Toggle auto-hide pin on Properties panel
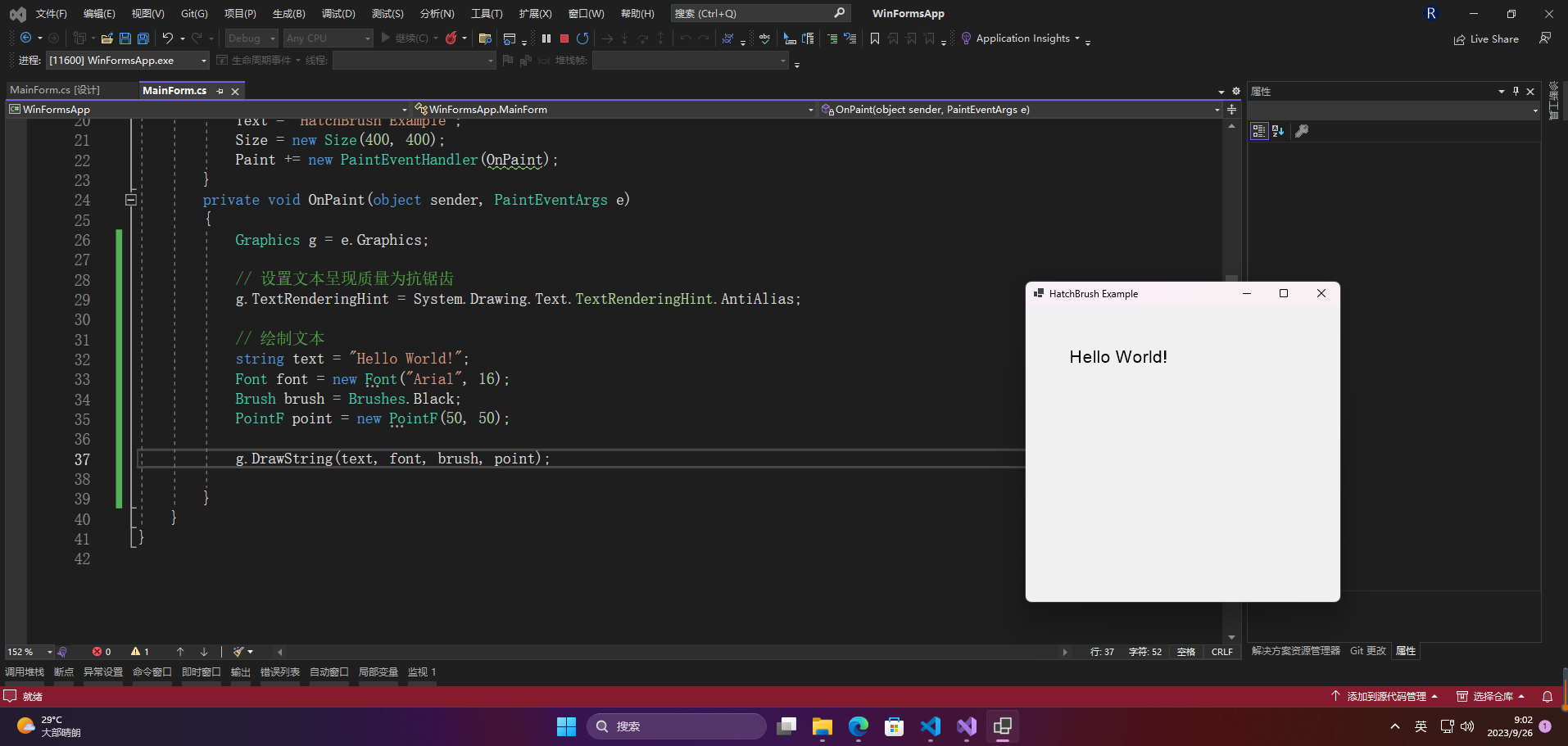This screenshot has height=746, width=1568. [1516, 91]
